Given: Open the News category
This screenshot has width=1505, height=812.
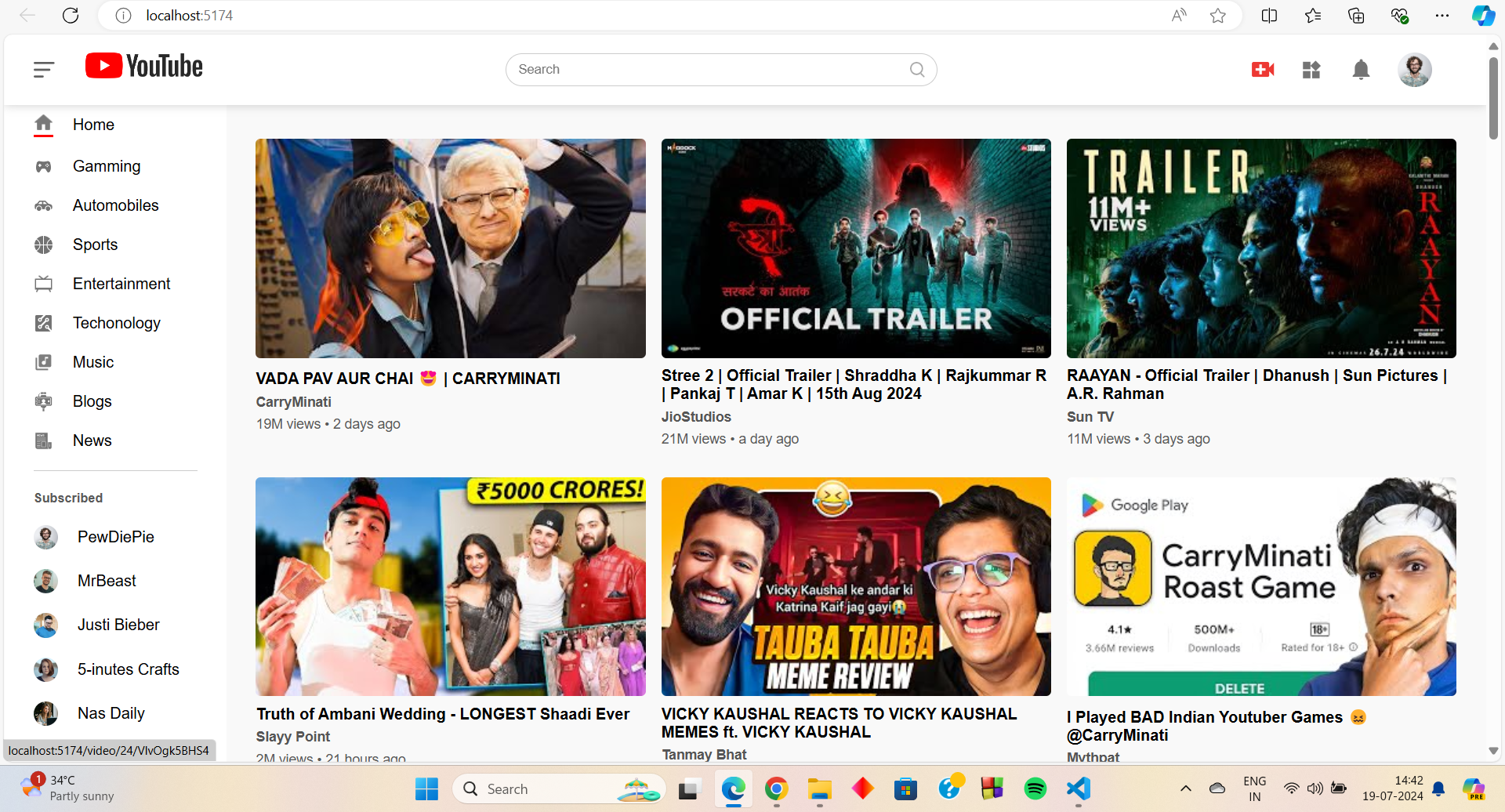Looking at the screenshot, I should click(x=92, y=440).
